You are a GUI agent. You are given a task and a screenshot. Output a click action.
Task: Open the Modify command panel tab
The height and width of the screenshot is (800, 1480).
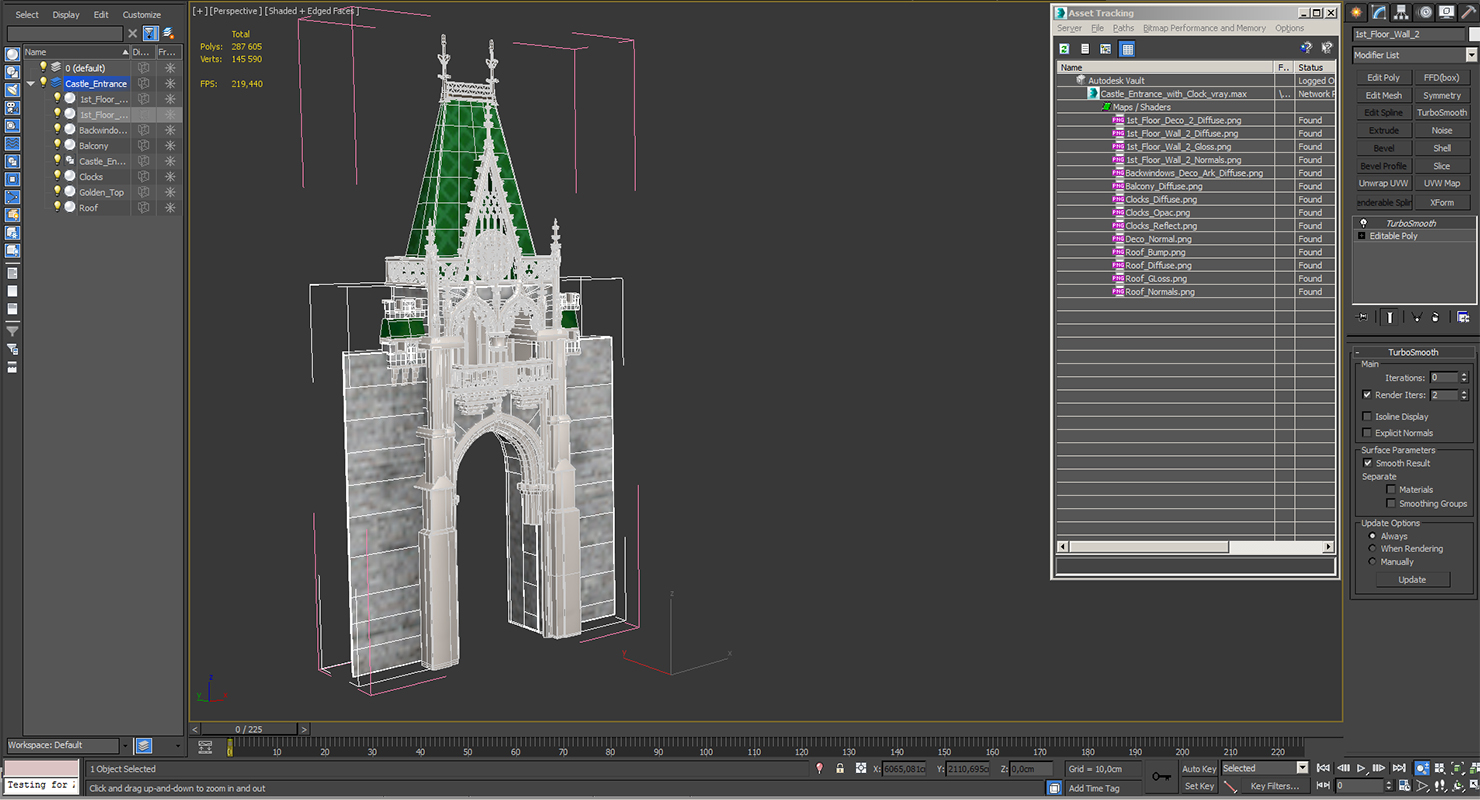[x=1380, y=13]
